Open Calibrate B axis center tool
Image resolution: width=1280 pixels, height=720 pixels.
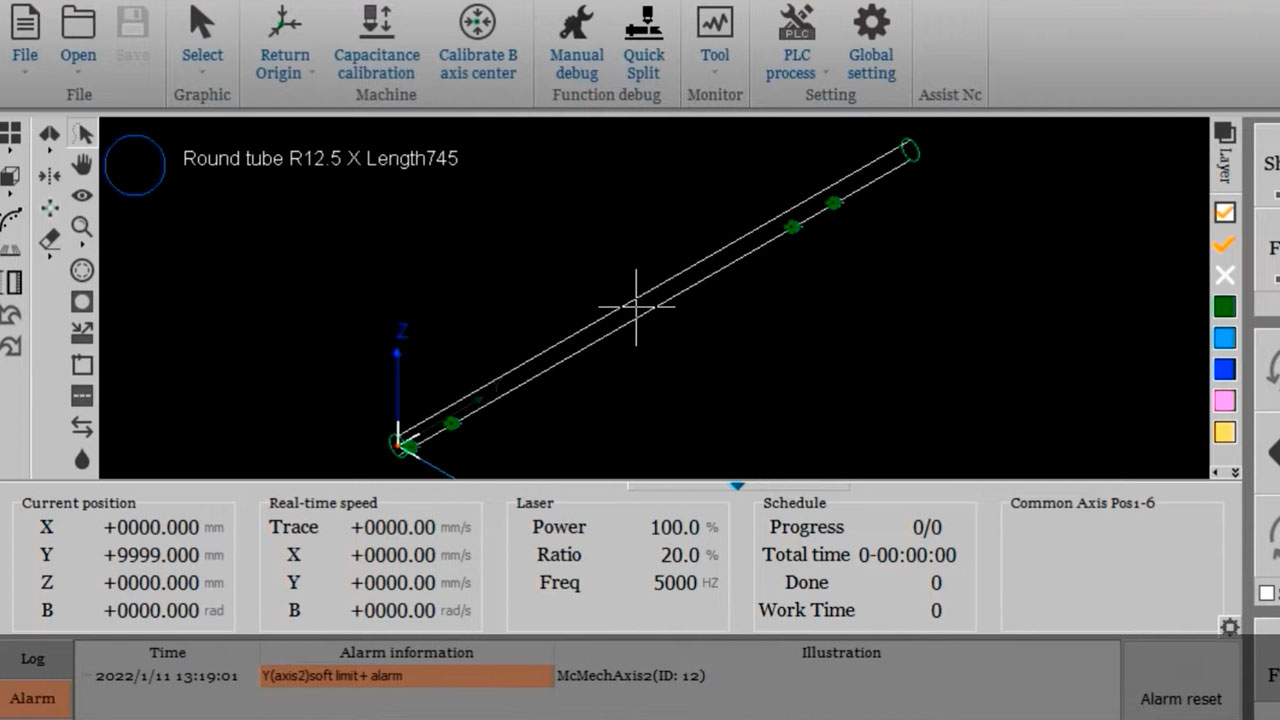(477, 22)
